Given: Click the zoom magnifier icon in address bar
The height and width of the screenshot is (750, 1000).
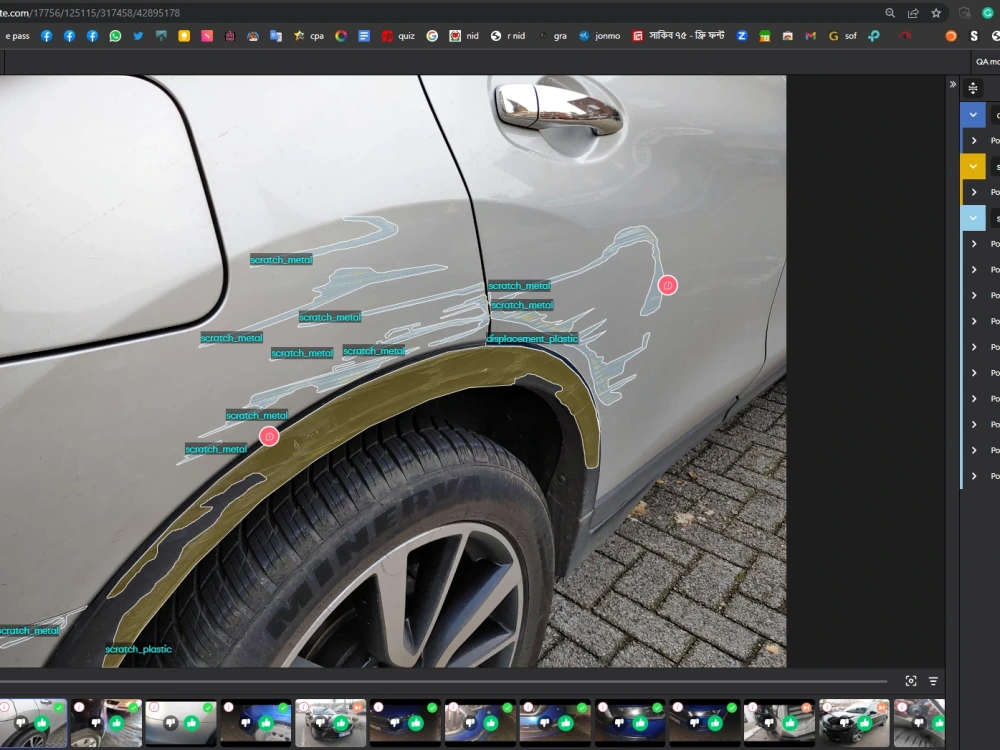Looking at the screenshot, I should coord(890,13).
